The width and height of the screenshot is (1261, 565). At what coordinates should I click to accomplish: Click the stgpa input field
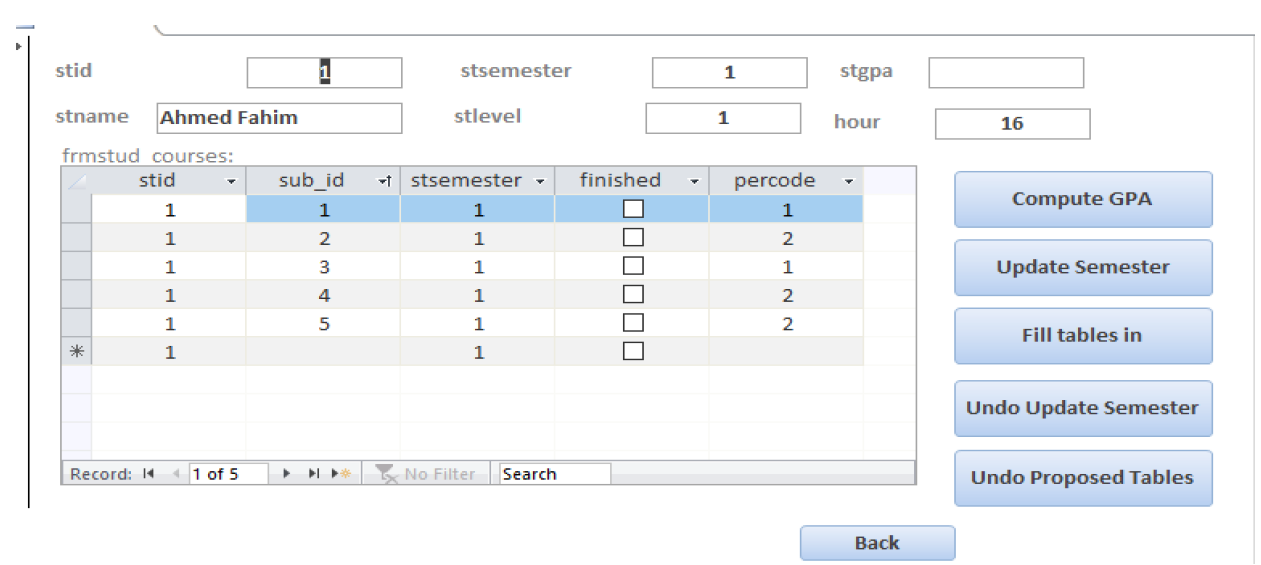point(1006,73)
